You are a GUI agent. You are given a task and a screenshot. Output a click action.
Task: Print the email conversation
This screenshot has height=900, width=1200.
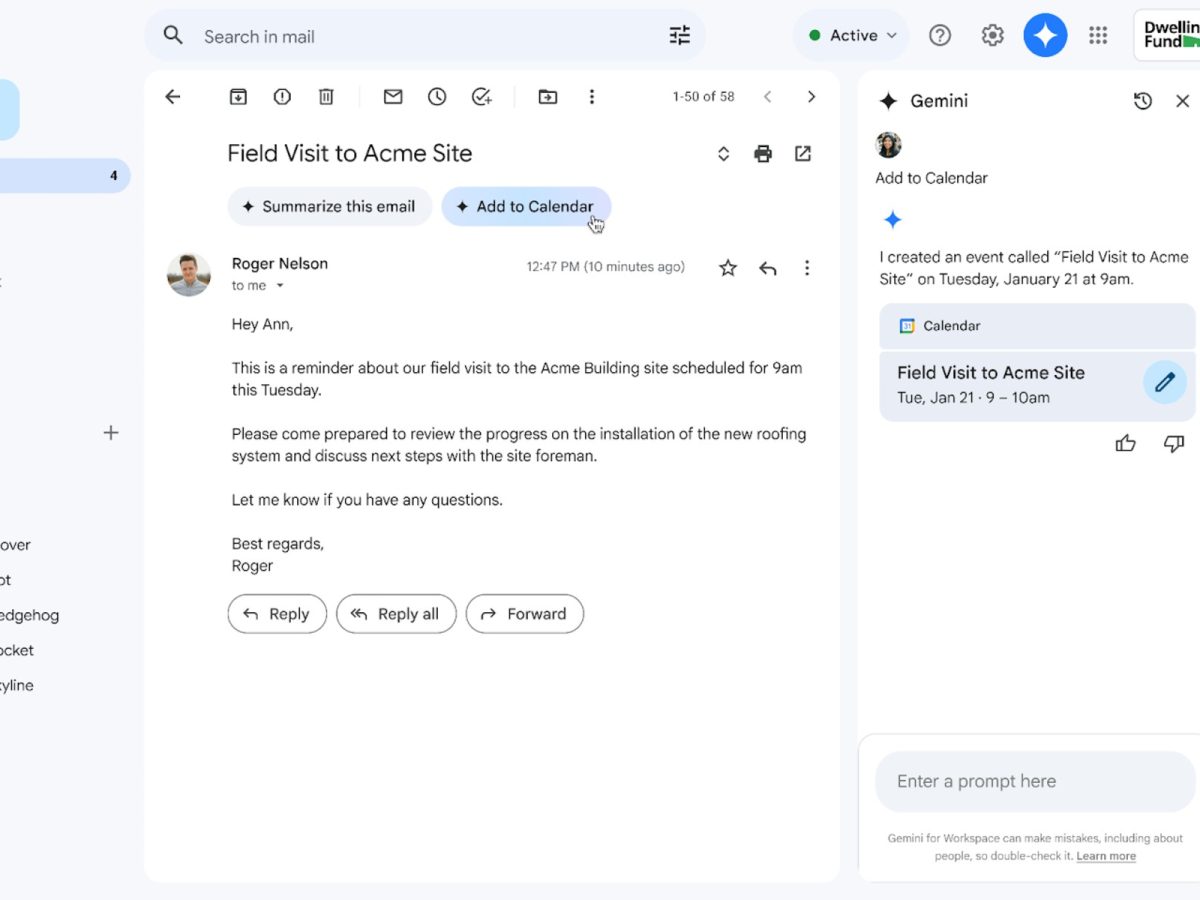pos(763,154)
